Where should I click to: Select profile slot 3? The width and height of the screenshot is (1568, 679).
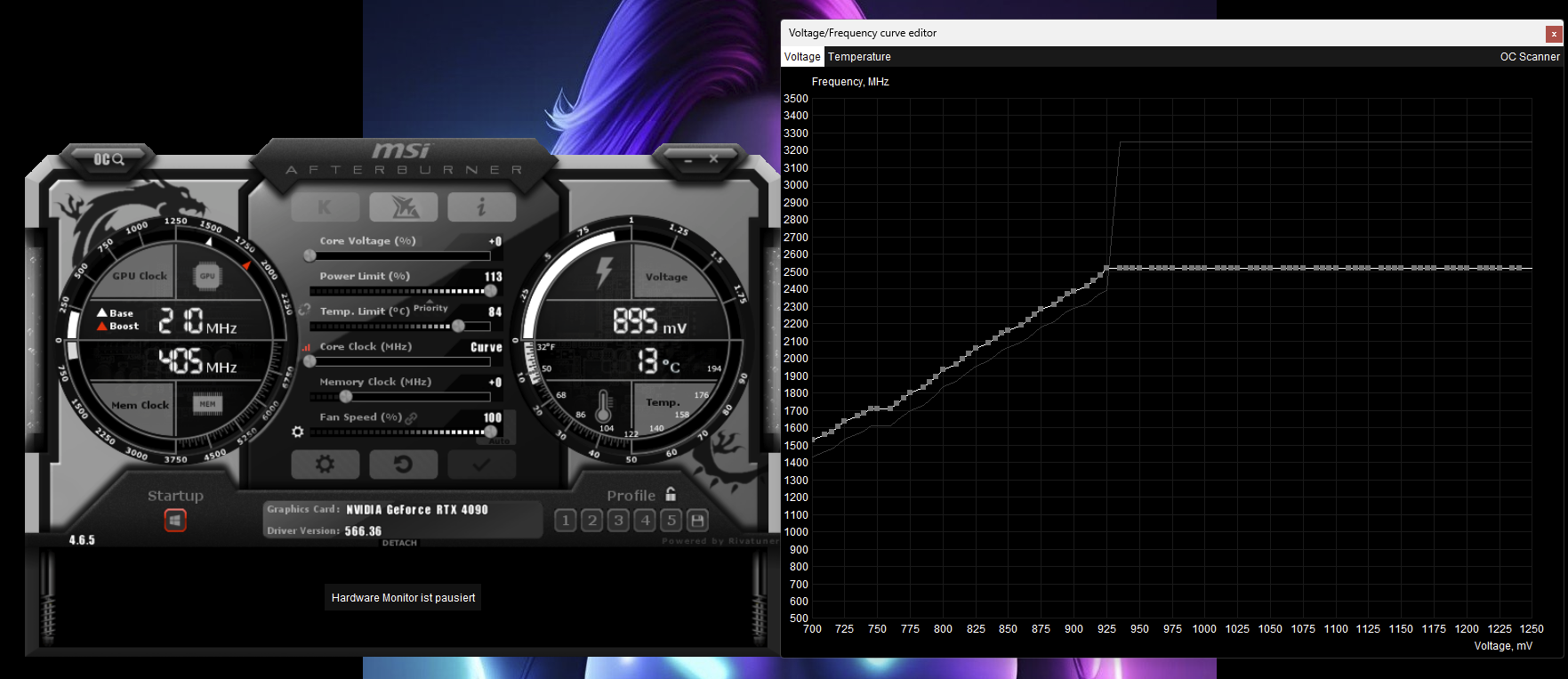pyautogui.click(x=619, y=520)
